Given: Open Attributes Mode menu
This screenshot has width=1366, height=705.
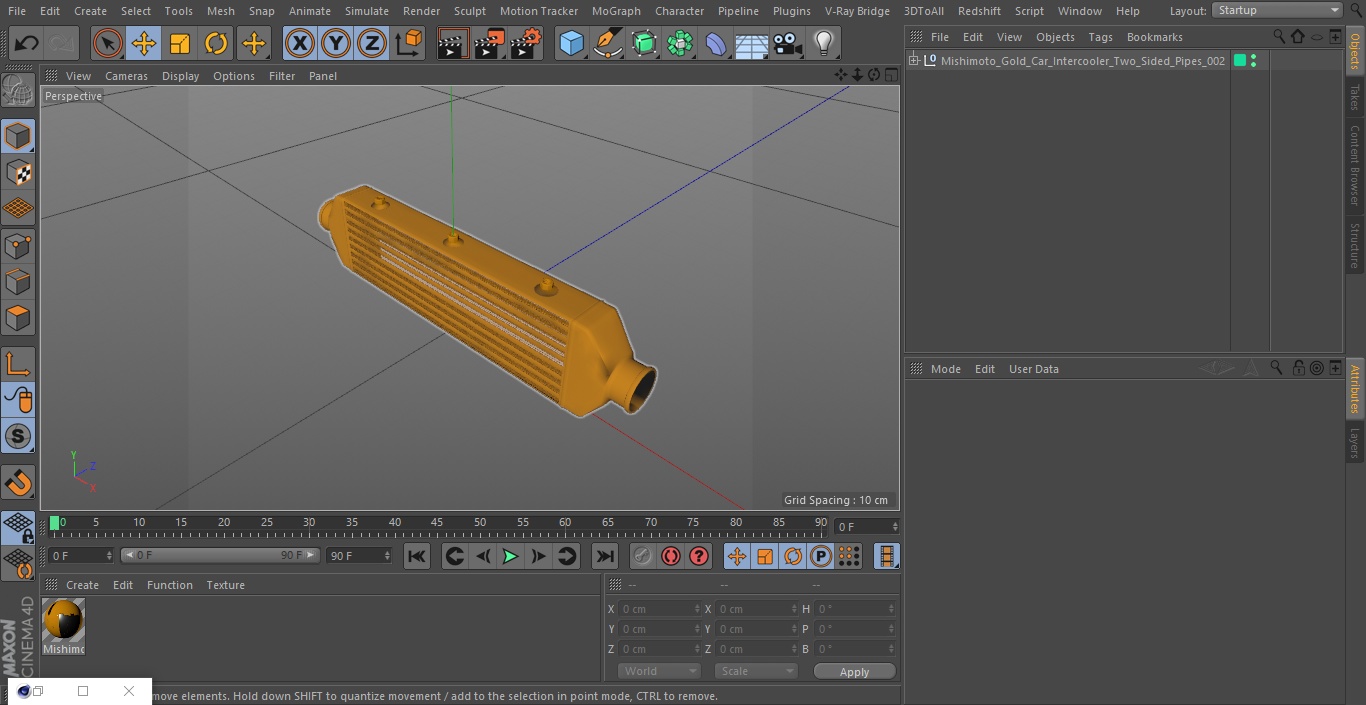Looking at the screenshot, I should (945, 369).
